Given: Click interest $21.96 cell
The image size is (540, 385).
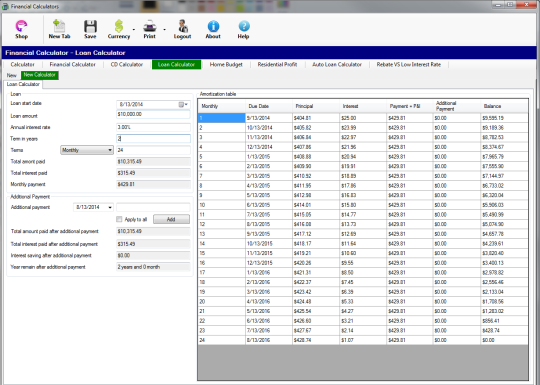Looking at the screenshot, I should [363, 147].
